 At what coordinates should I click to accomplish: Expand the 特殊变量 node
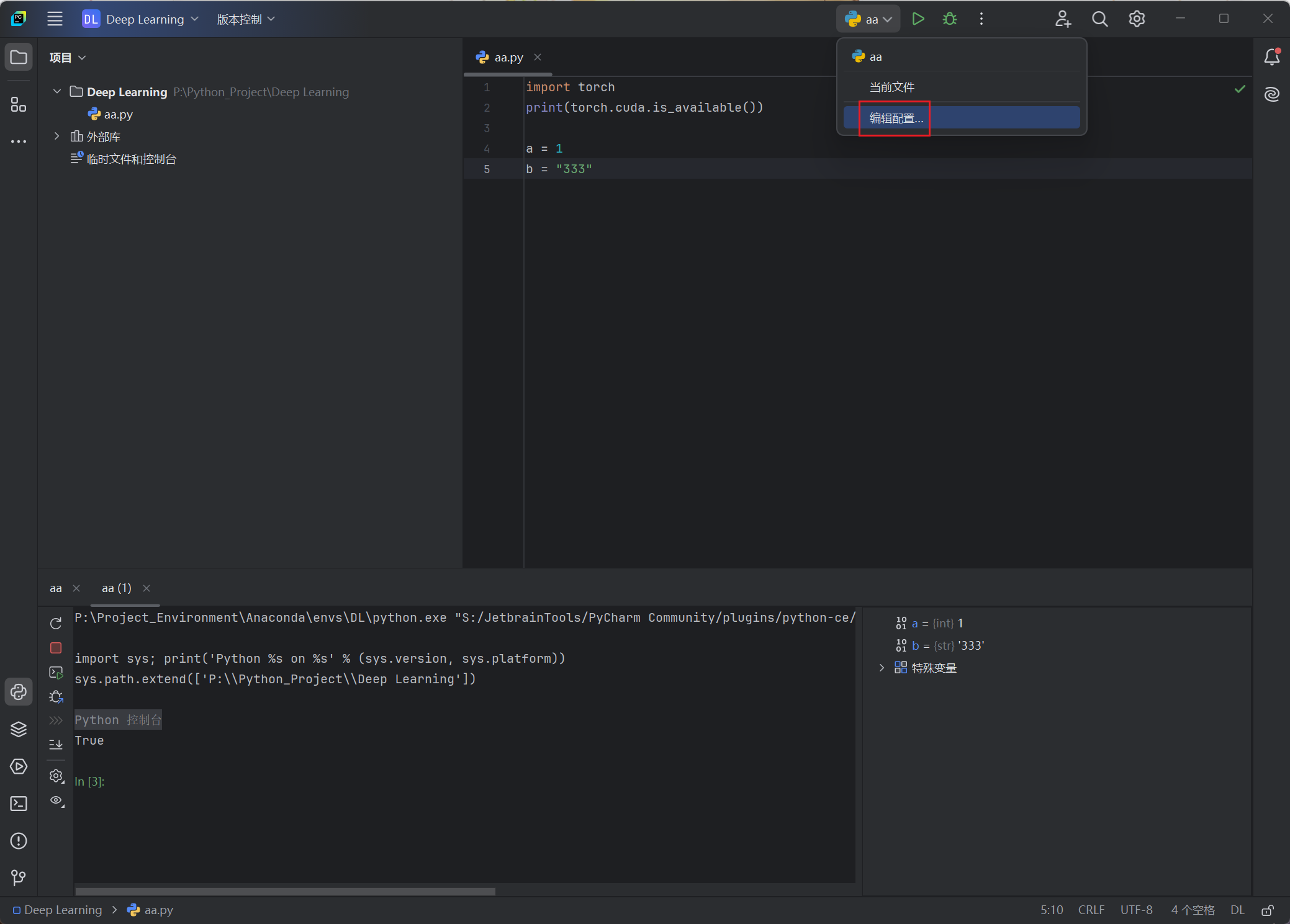point(882,668)
